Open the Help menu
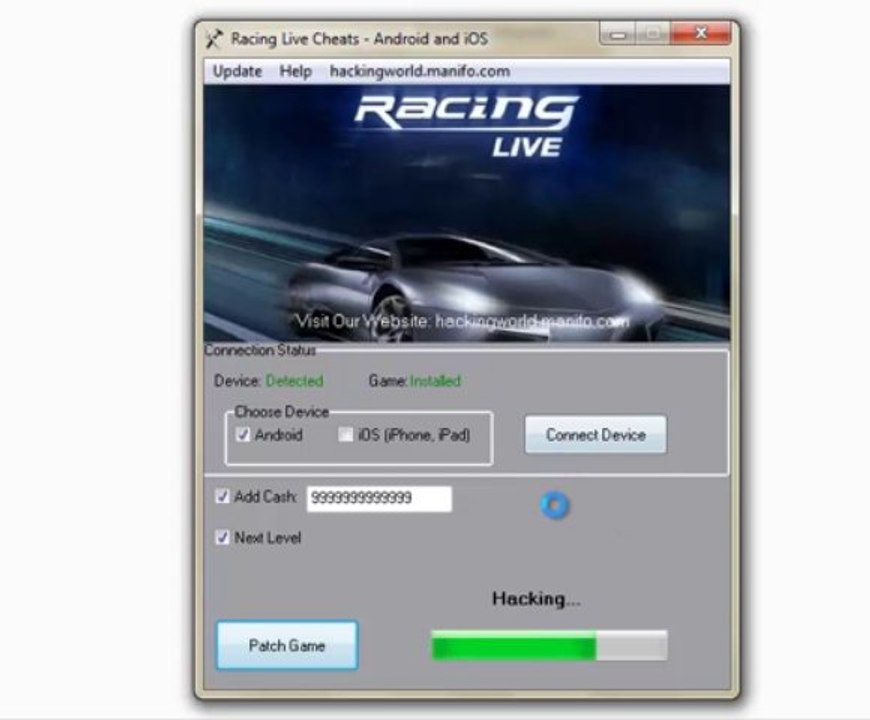 (x=295, y=72)
